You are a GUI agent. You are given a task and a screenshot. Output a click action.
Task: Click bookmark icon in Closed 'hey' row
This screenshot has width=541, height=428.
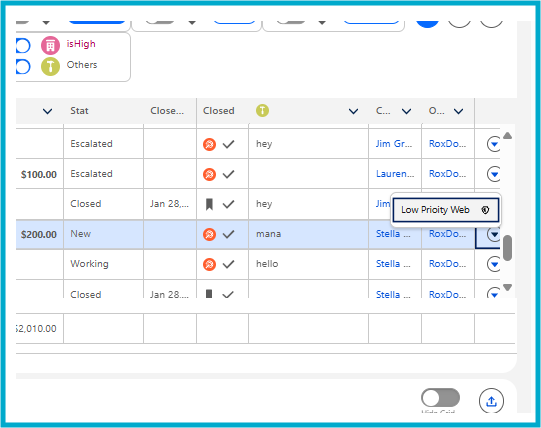(x=209, y=204)
